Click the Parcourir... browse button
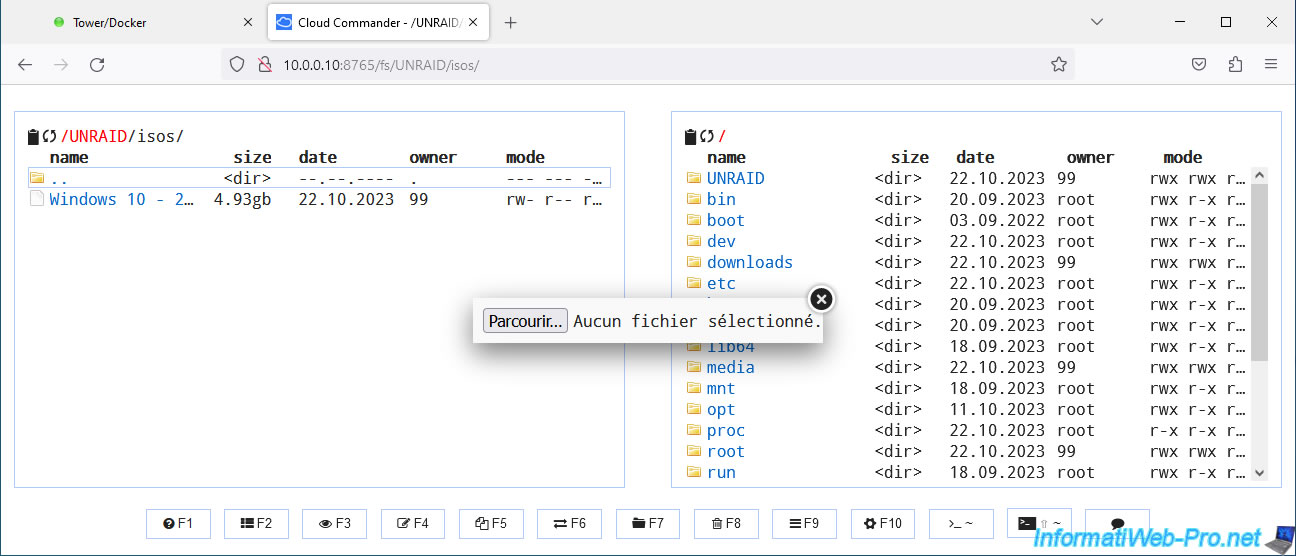Viewport: 1296px width, 556px height. [x=525, y=321]
